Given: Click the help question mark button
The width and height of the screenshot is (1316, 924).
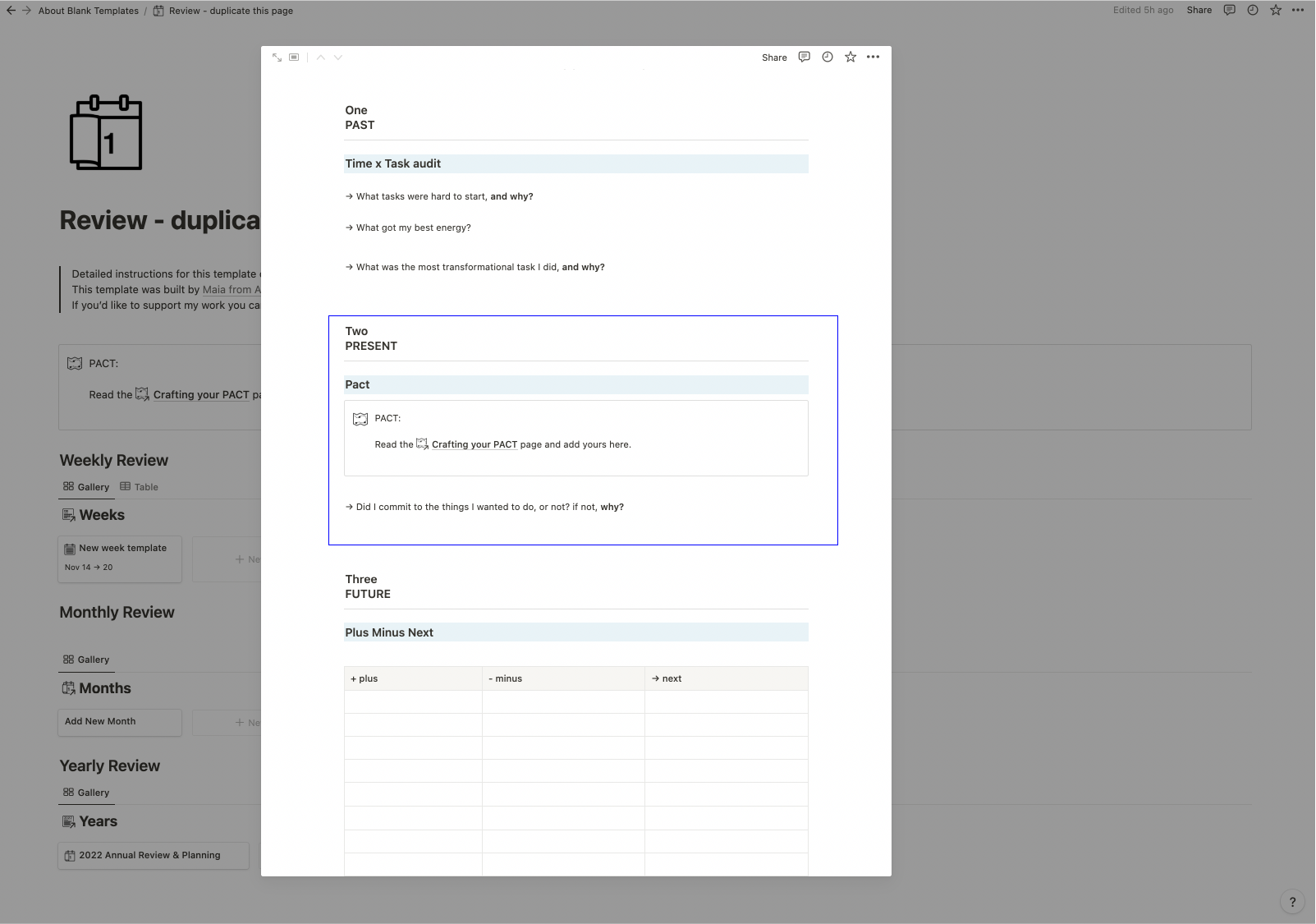Looking at the screenshot, I should pyautogui.click(x=1292, y=902).
